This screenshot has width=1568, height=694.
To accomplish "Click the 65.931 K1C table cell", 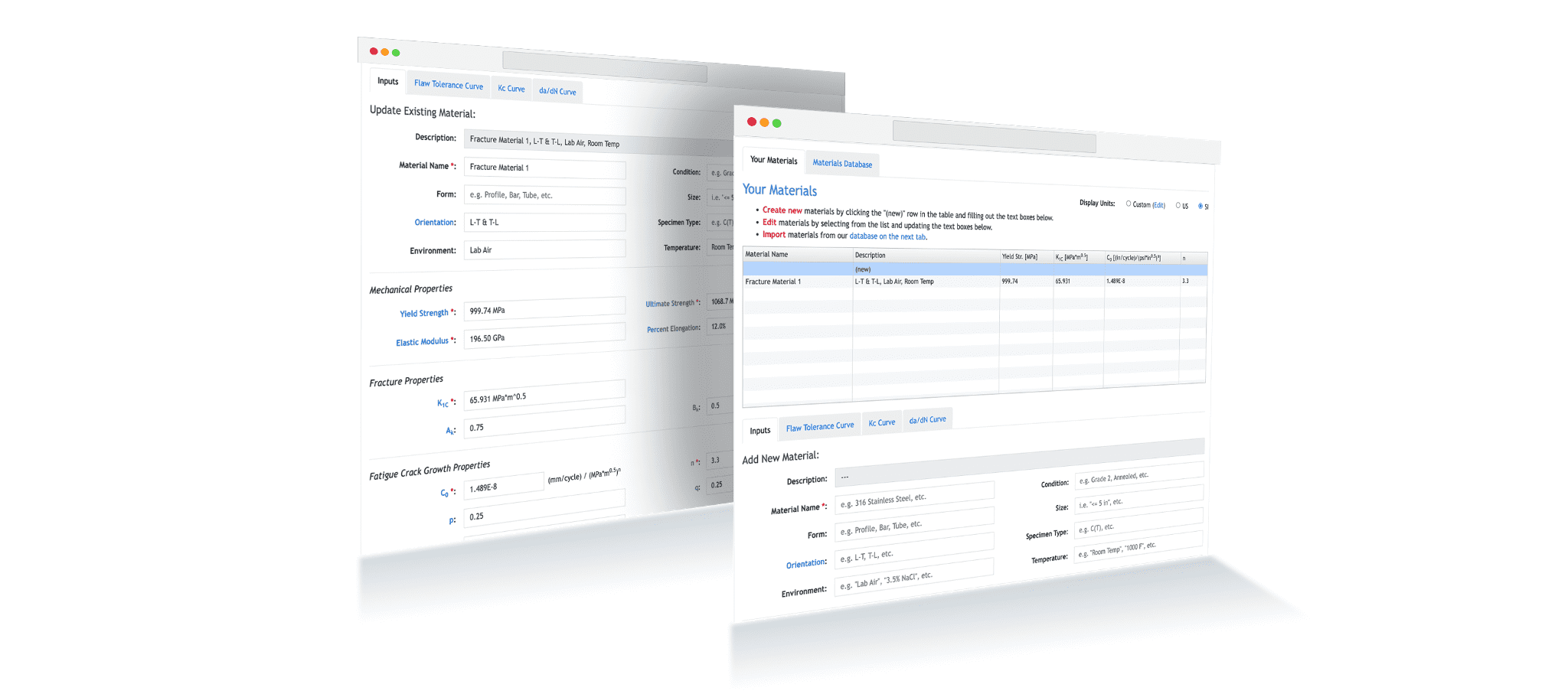I will pos(1078,282).
